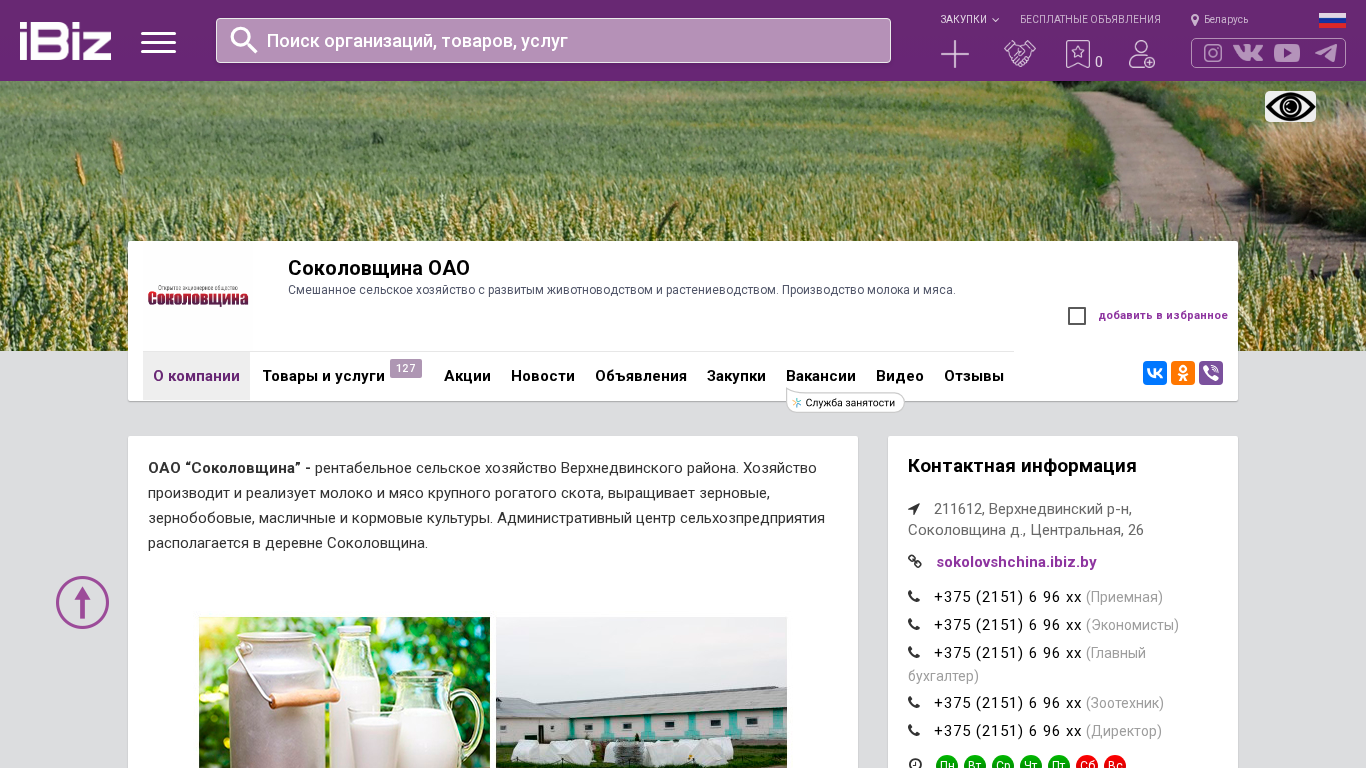Focus the search organizations input field
This screenshot has height=768, width=1366.
553,41
